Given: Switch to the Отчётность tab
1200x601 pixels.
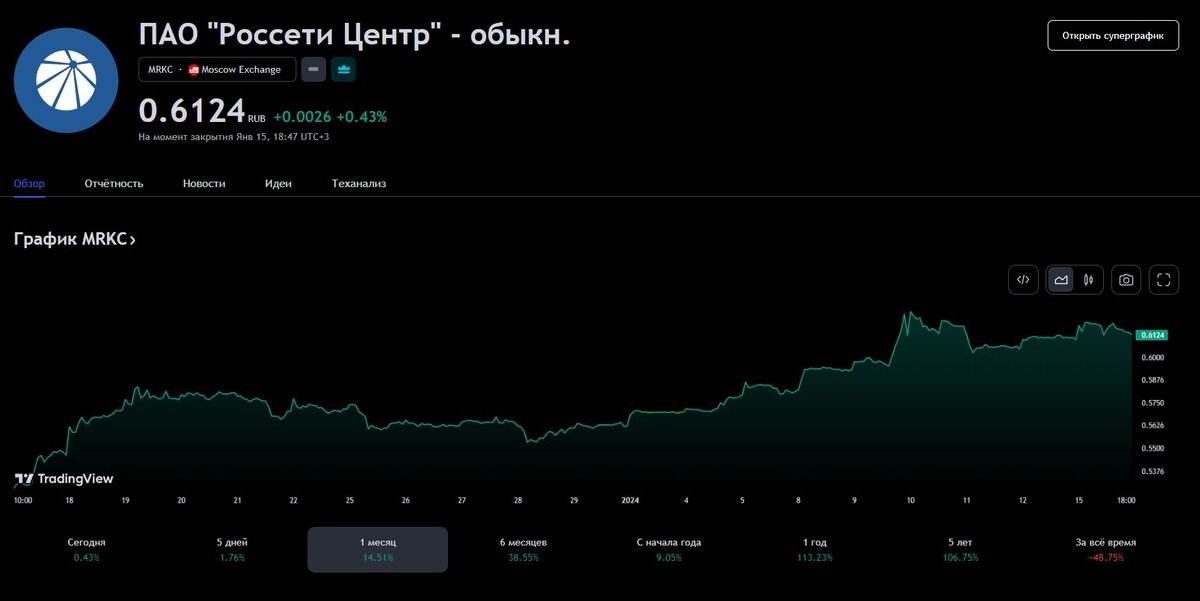Looking at the screenshot, I should 114,183.
